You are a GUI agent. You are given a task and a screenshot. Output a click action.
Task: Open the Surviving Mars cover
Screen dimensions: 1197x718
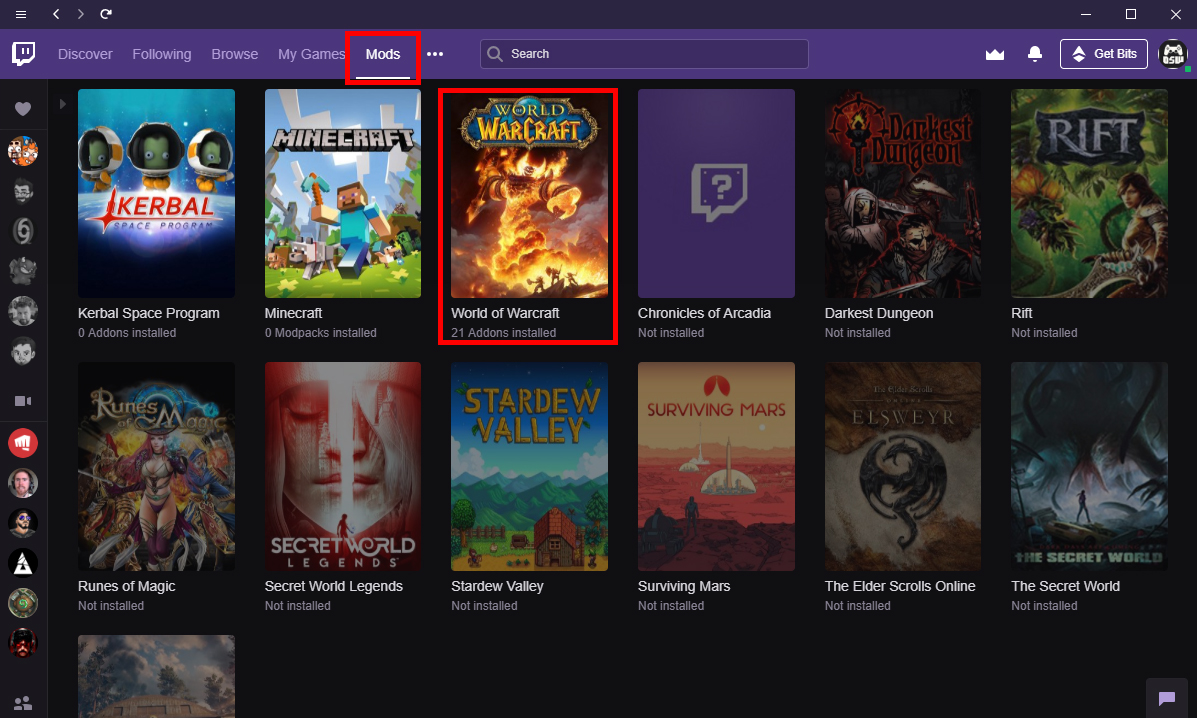pyautogui.click(x=716, y=466)
